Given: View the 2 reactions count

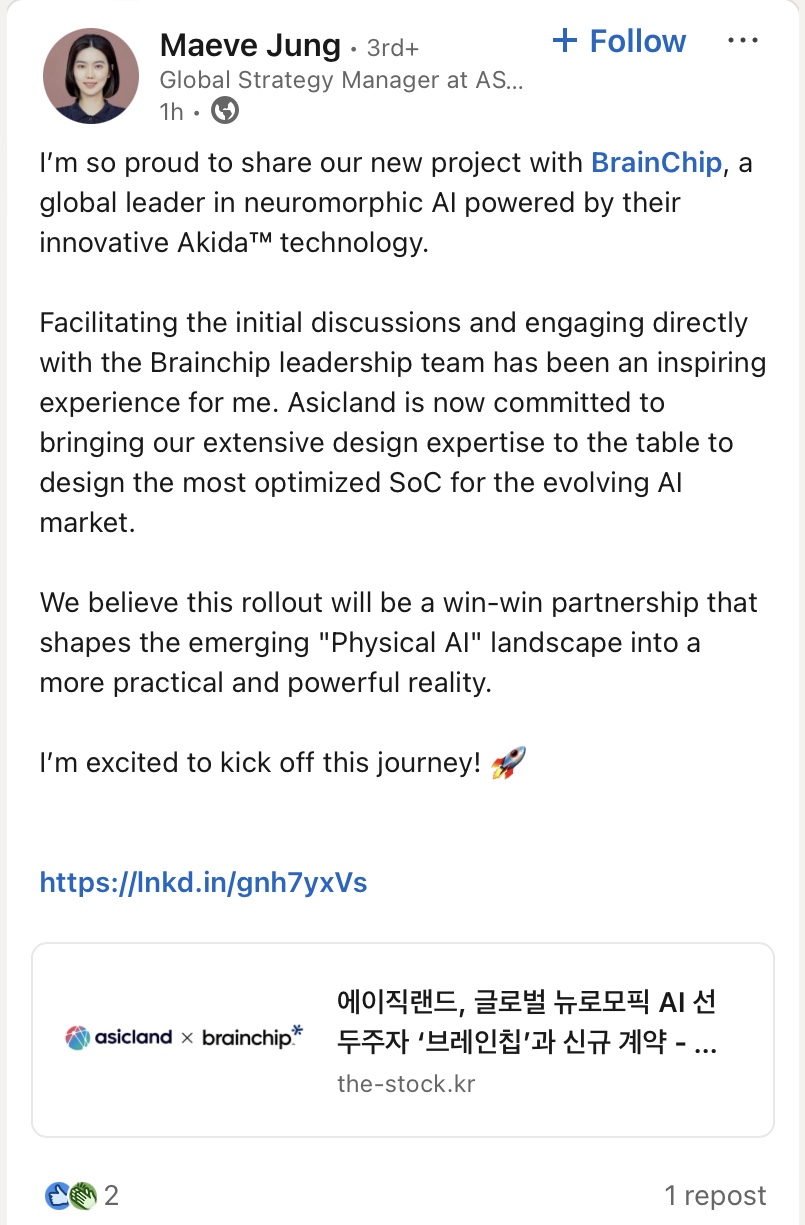Looking at the screenshot, I should 112,1195.
